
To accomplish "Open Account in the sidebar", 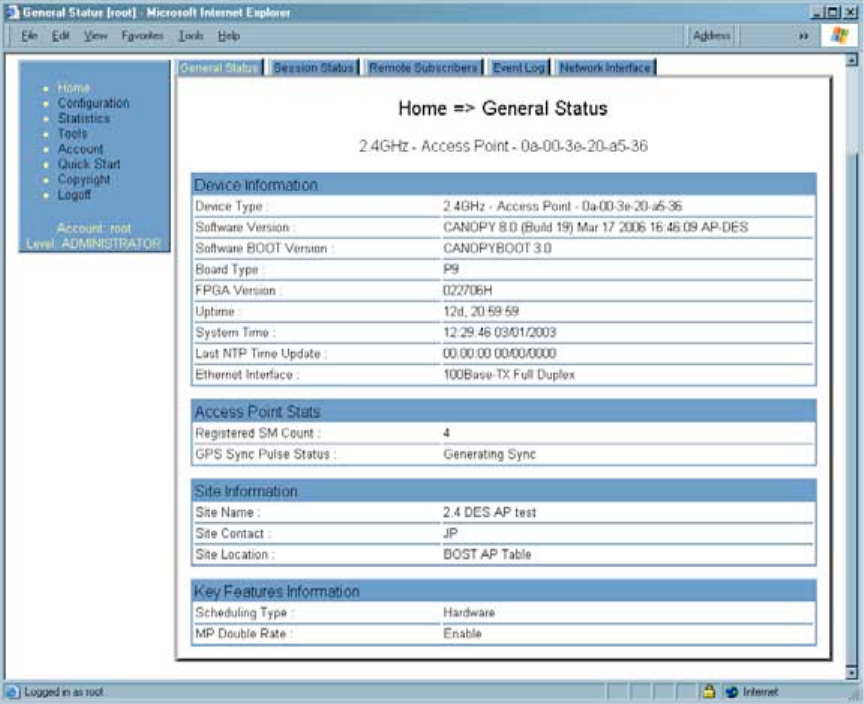I will (x=80, y=149).
